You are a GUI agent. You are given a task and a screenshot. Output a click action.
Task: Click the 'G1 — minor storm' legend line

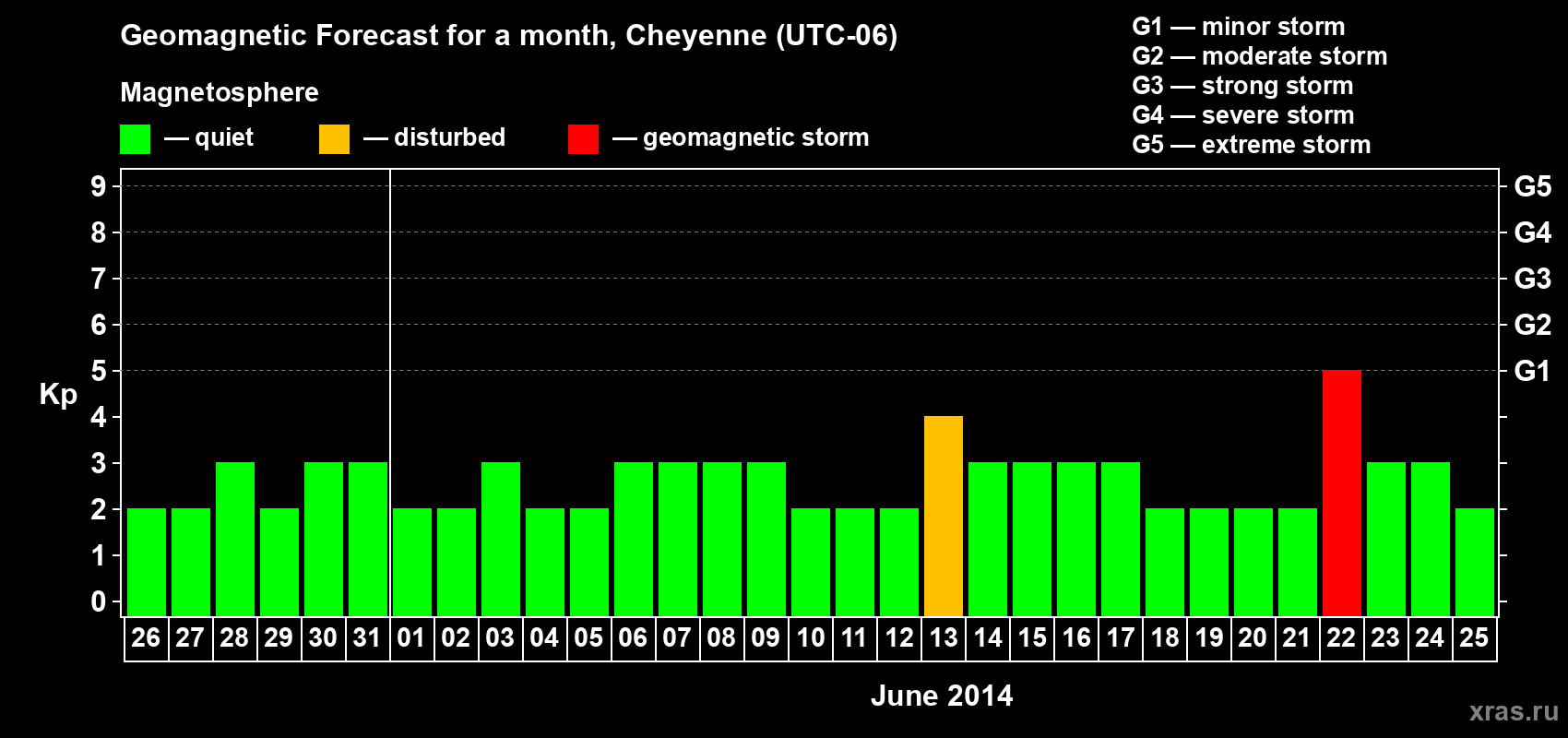[1238, 27]
